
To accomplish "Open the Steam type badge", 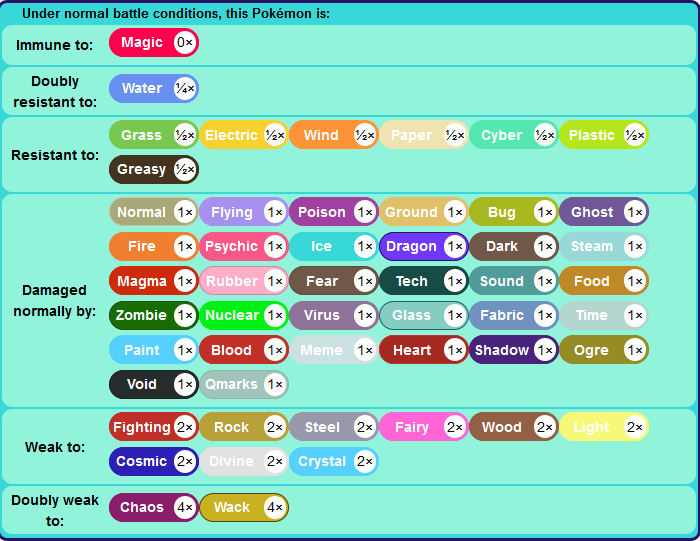I will coord(604,246).
